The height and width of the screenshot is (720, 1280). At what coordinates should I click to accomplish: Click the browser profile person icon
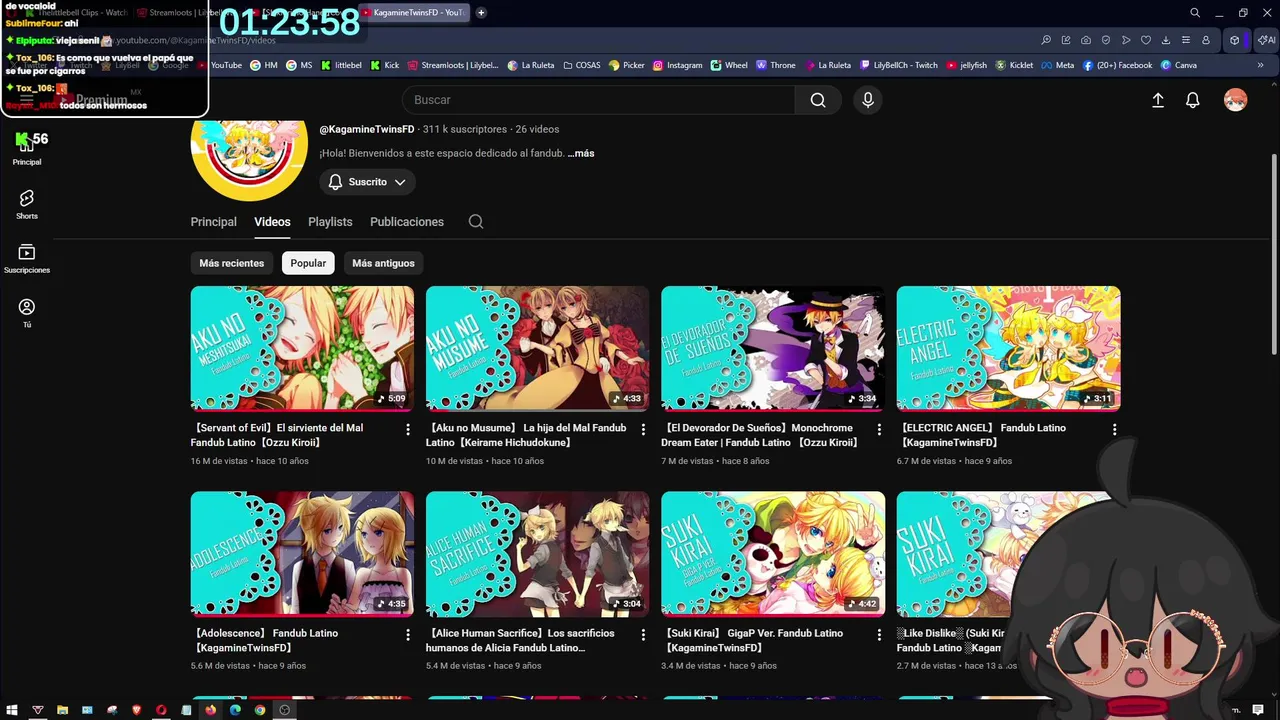1206,40
